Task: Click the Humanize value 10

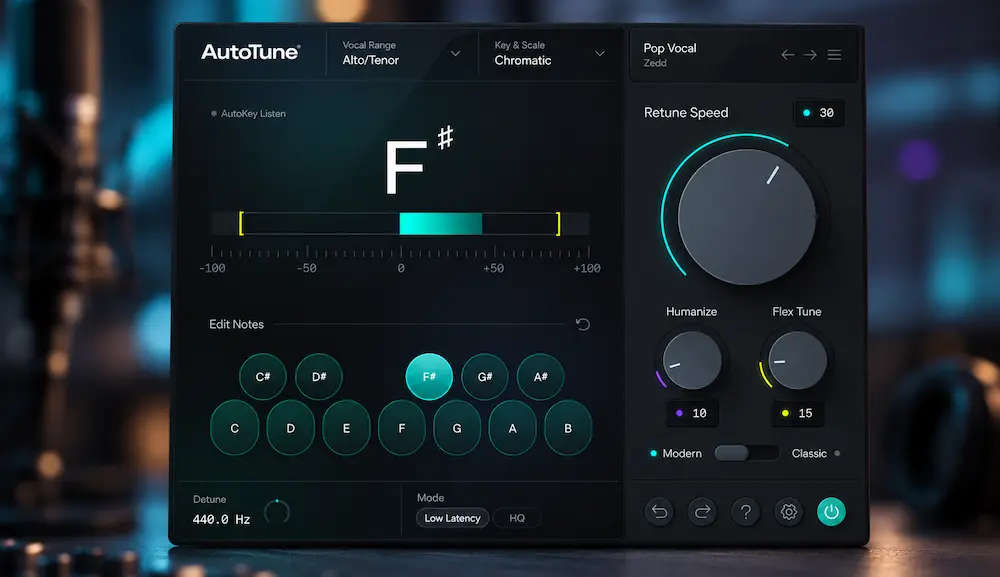Action: point(692,413)
